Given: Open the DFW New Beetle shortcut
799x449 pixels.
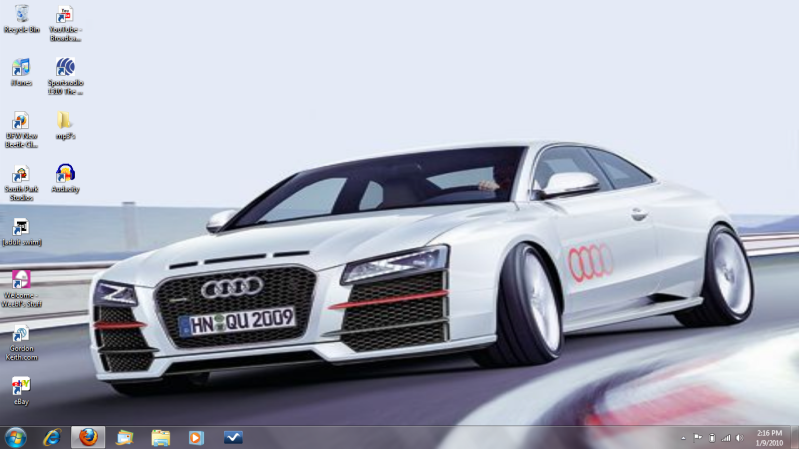Looking at the screenshot, I should [x=21, y=129].
